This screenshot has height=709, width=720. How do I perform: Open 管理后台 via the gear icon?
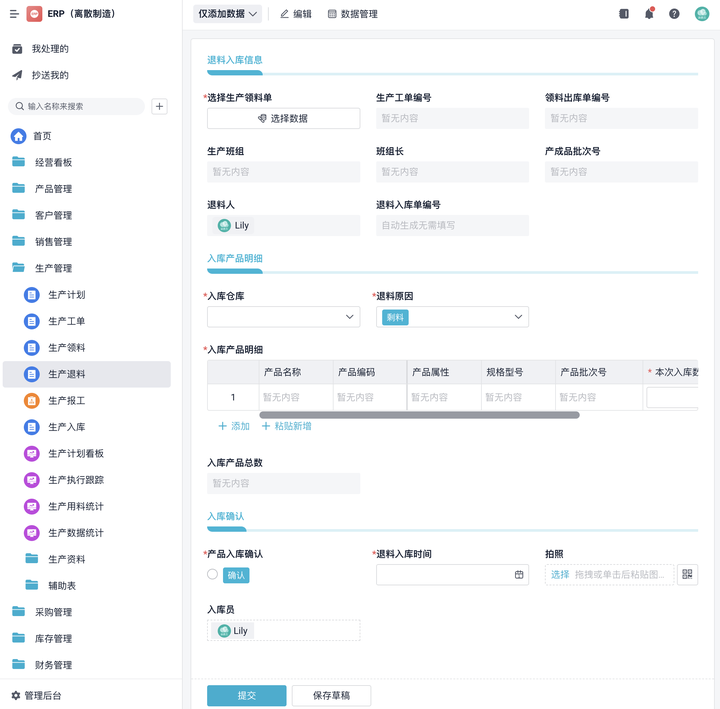click(16, 695)
